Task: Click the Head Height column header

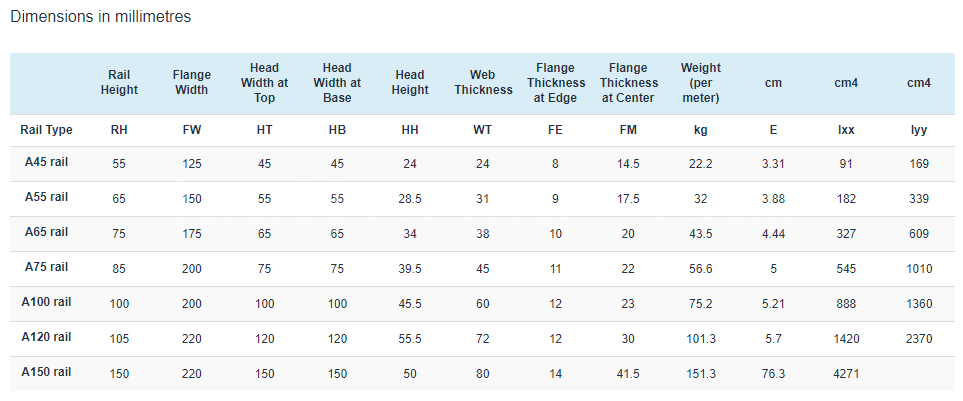Action: (x=410, y=82)
